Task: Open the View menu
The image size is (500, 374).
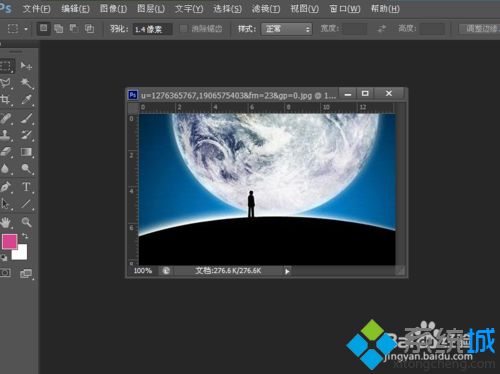Action: [304, 9]
